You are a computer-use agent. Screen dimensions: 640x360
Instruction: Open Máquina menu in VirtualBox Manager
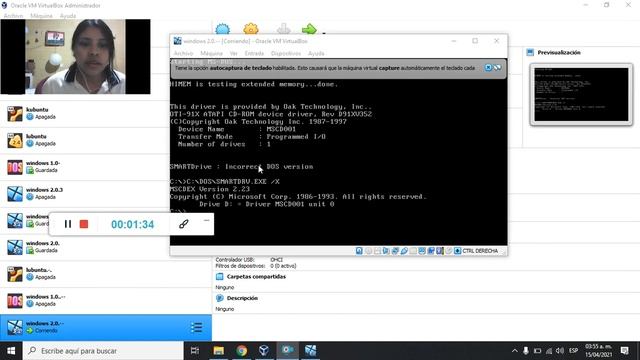pos(41,16)
